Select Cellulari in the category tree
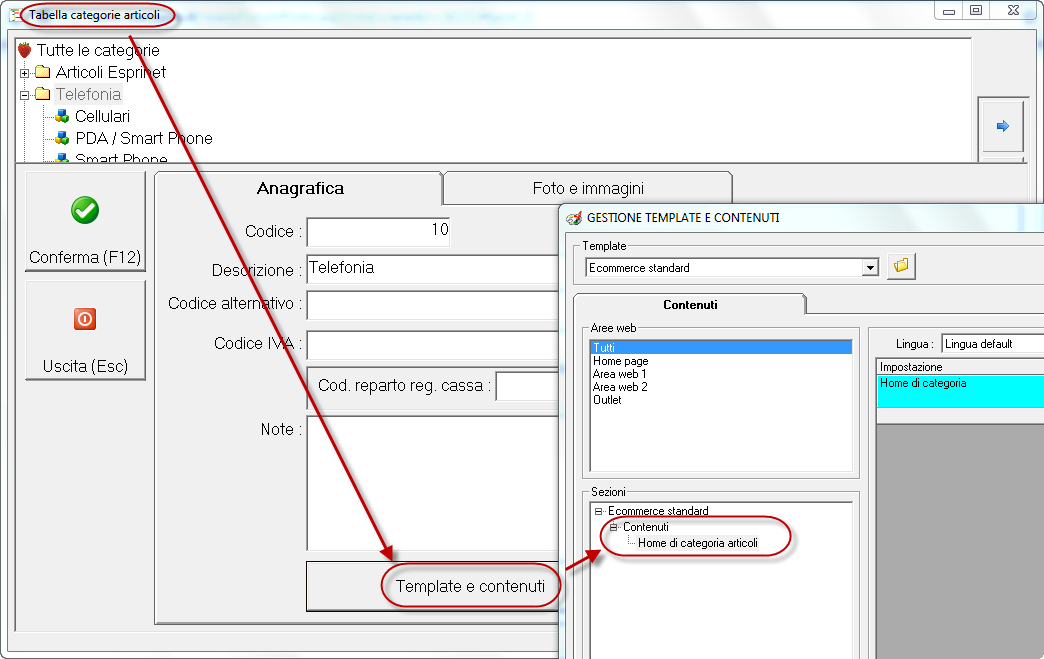1044x659 pixels. (102, 116)
